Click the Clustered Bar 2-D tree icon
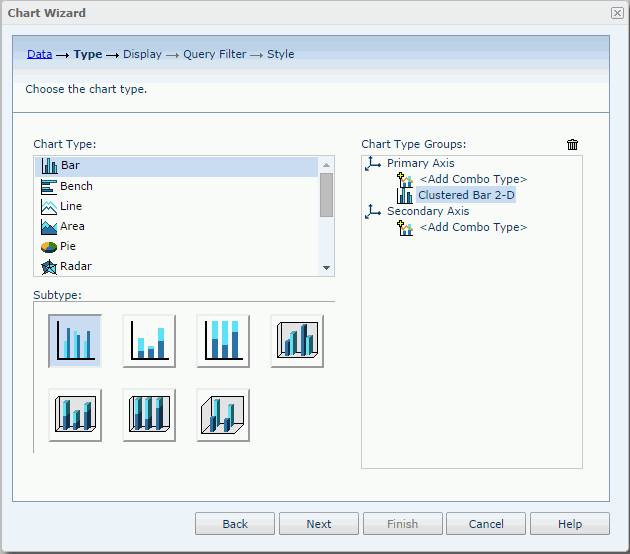The height and width of the screenshot is (554, 630). (x=405, y=196)
